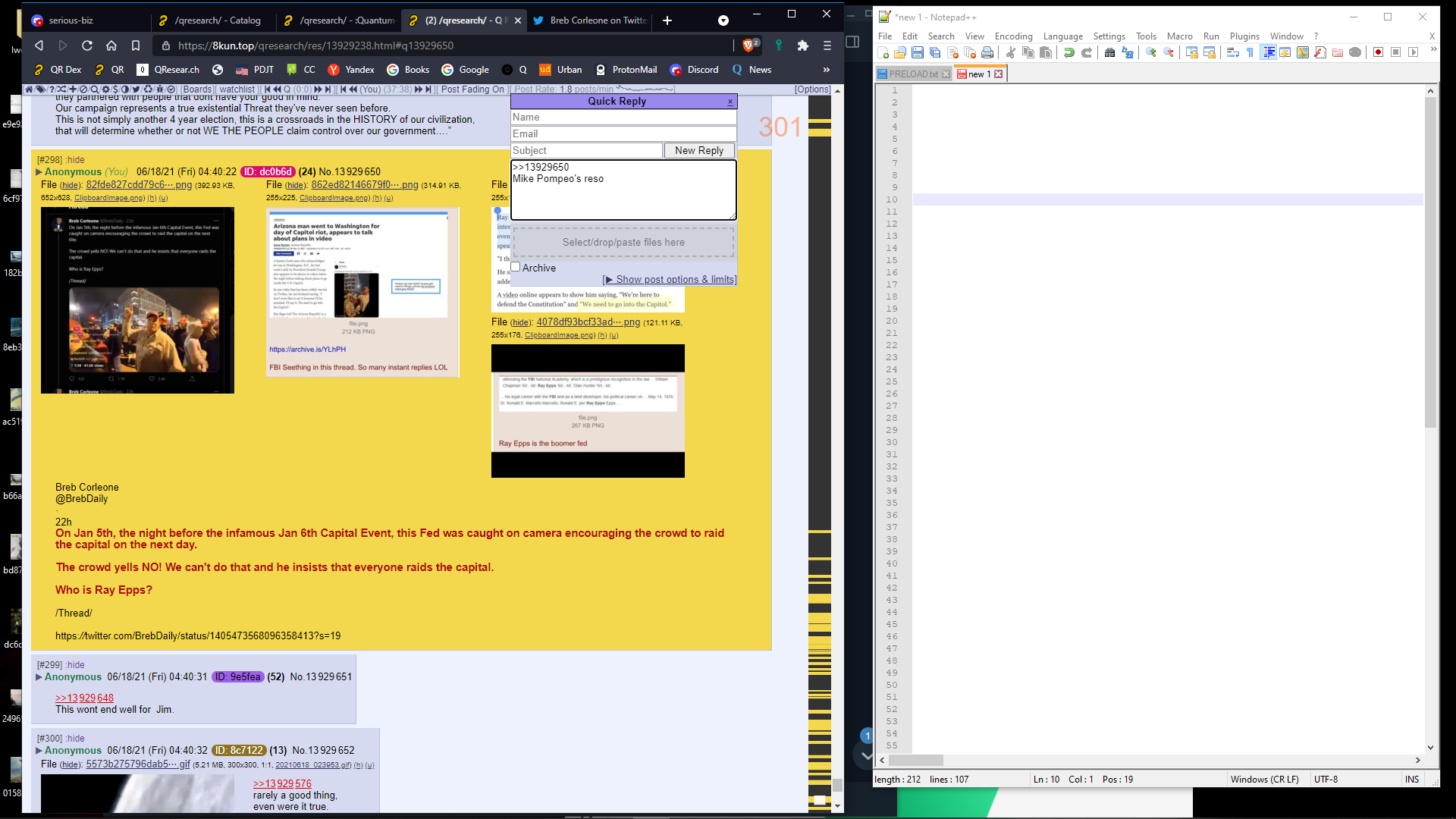Click the Copy icon in Notepad++ toolbar

1028,52
